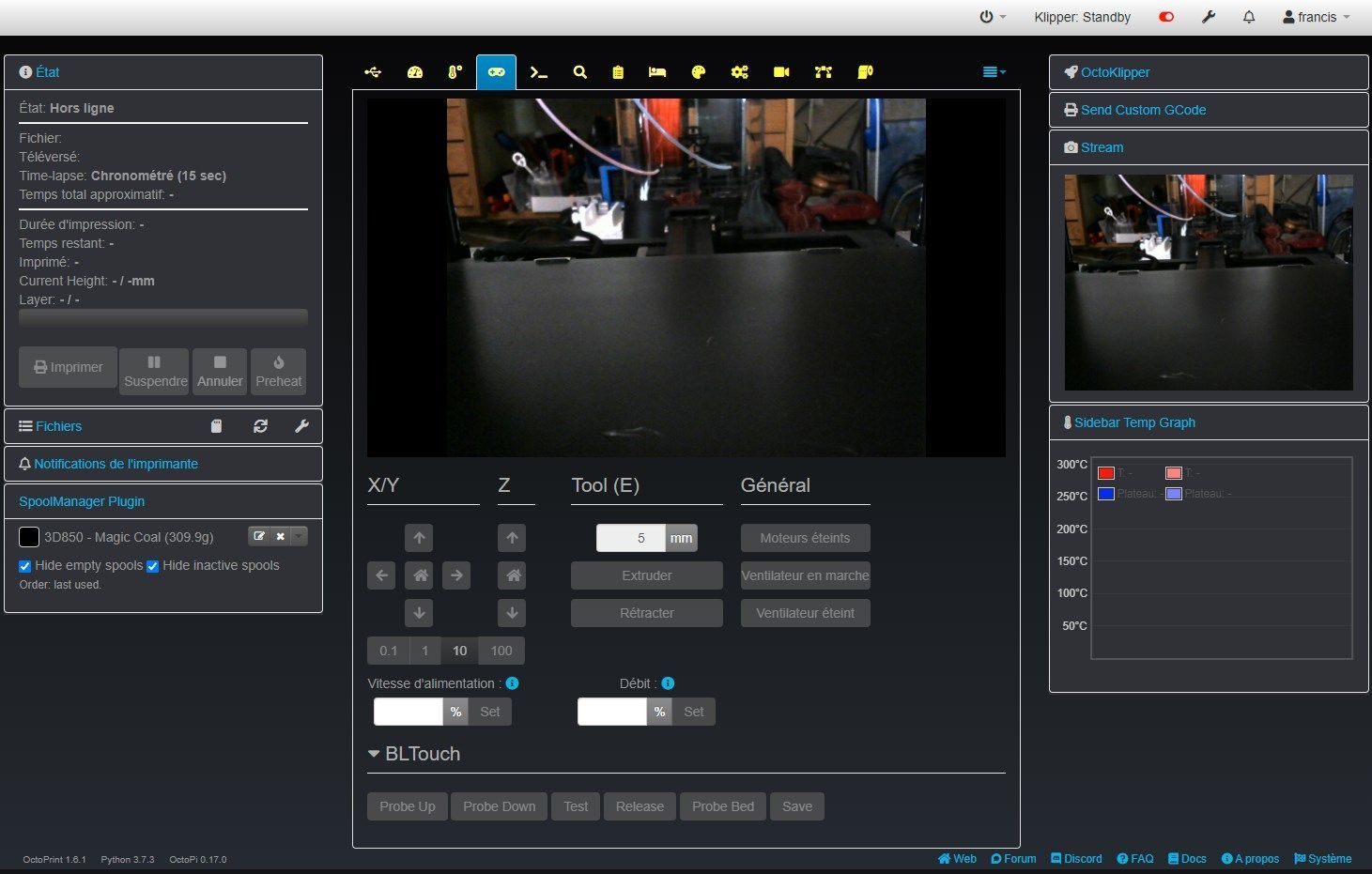The width and height of the screenshot is (1372, 874).
Task: Toggle Hide empty spools checkbox
Action: coord(25,566)
